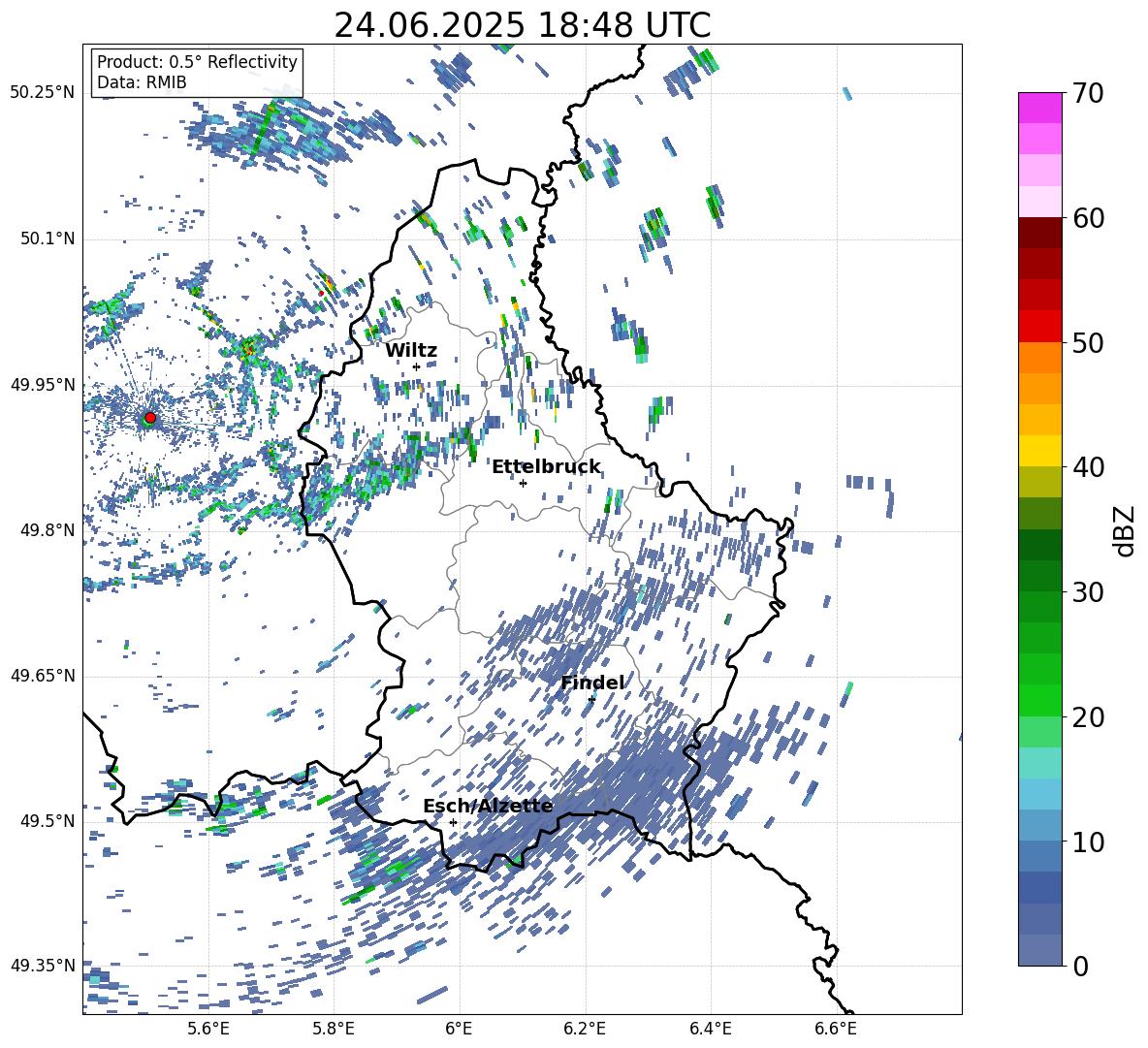Click the title 24.06.2025 18:48 UTC

coord(522,25)
